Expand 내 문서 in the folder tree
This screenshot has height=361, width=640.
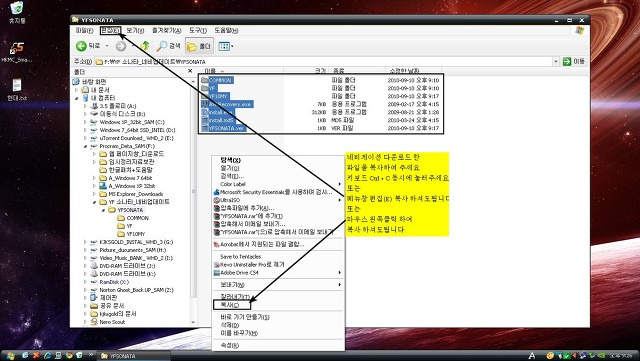76,90
